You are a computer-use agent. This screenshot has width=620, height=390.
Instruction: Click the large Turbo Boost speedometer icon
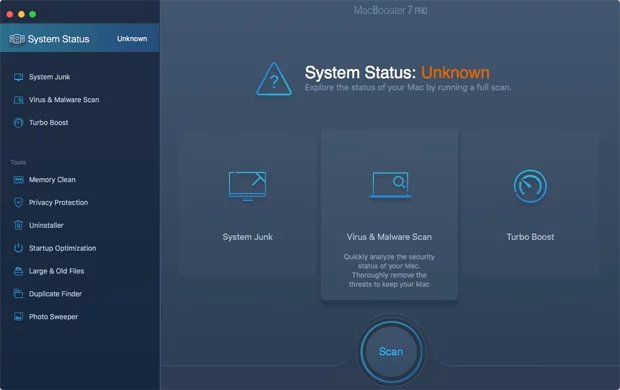(530, 186)
